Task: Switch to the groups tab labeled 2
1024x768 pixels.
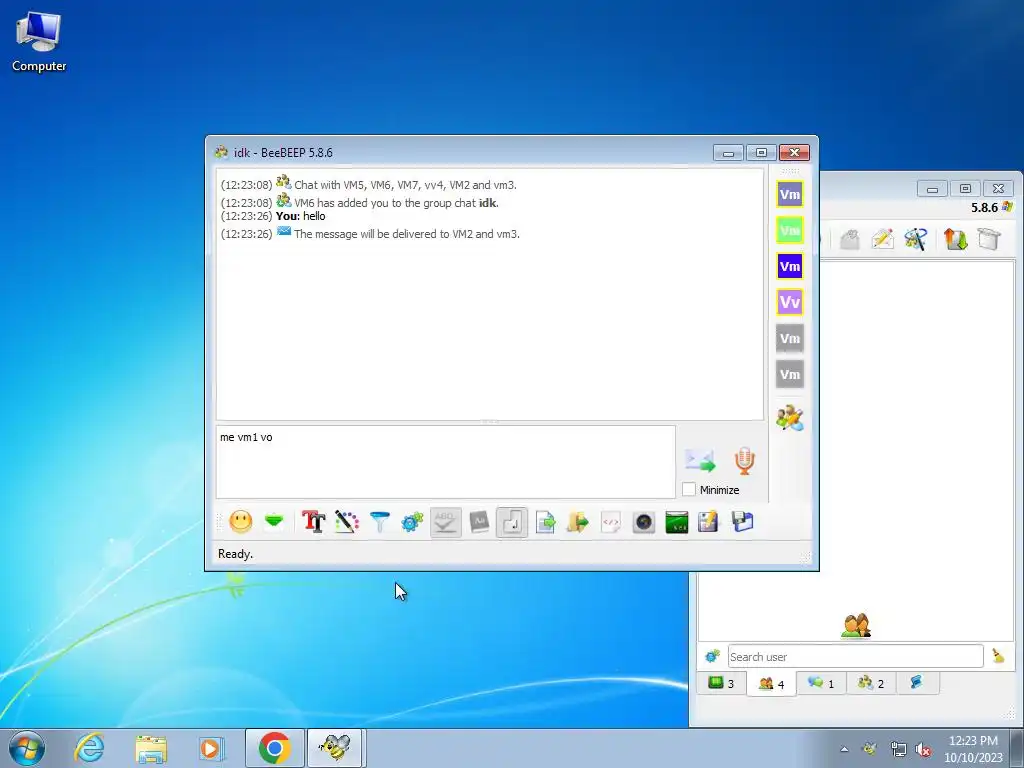Action: coord(871,683)
